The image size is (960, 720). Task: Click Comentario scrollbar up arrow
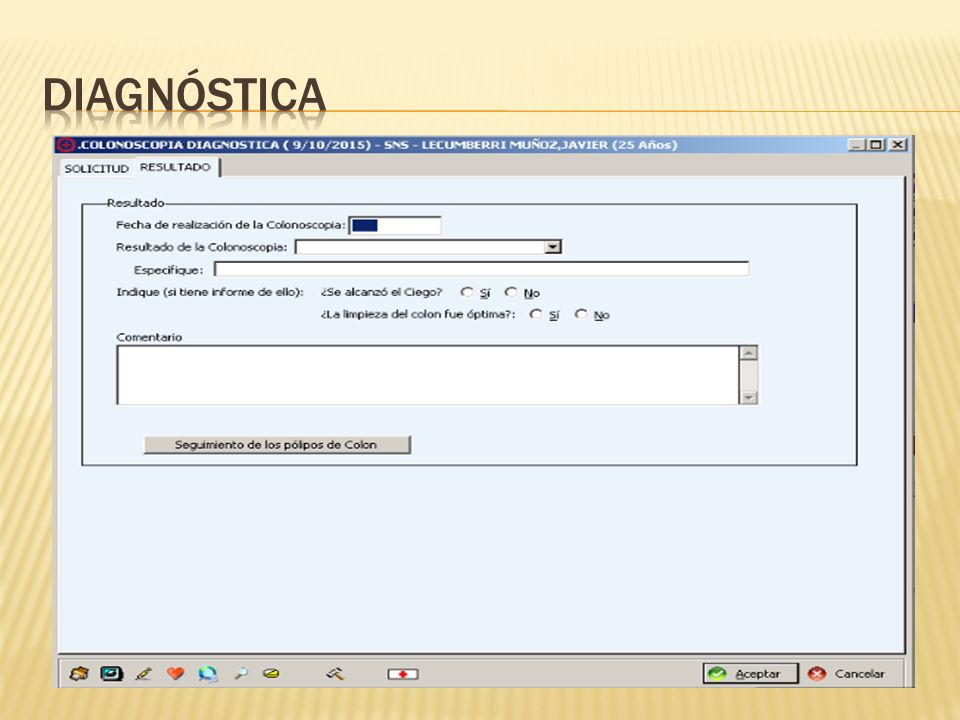click(749, 353)
